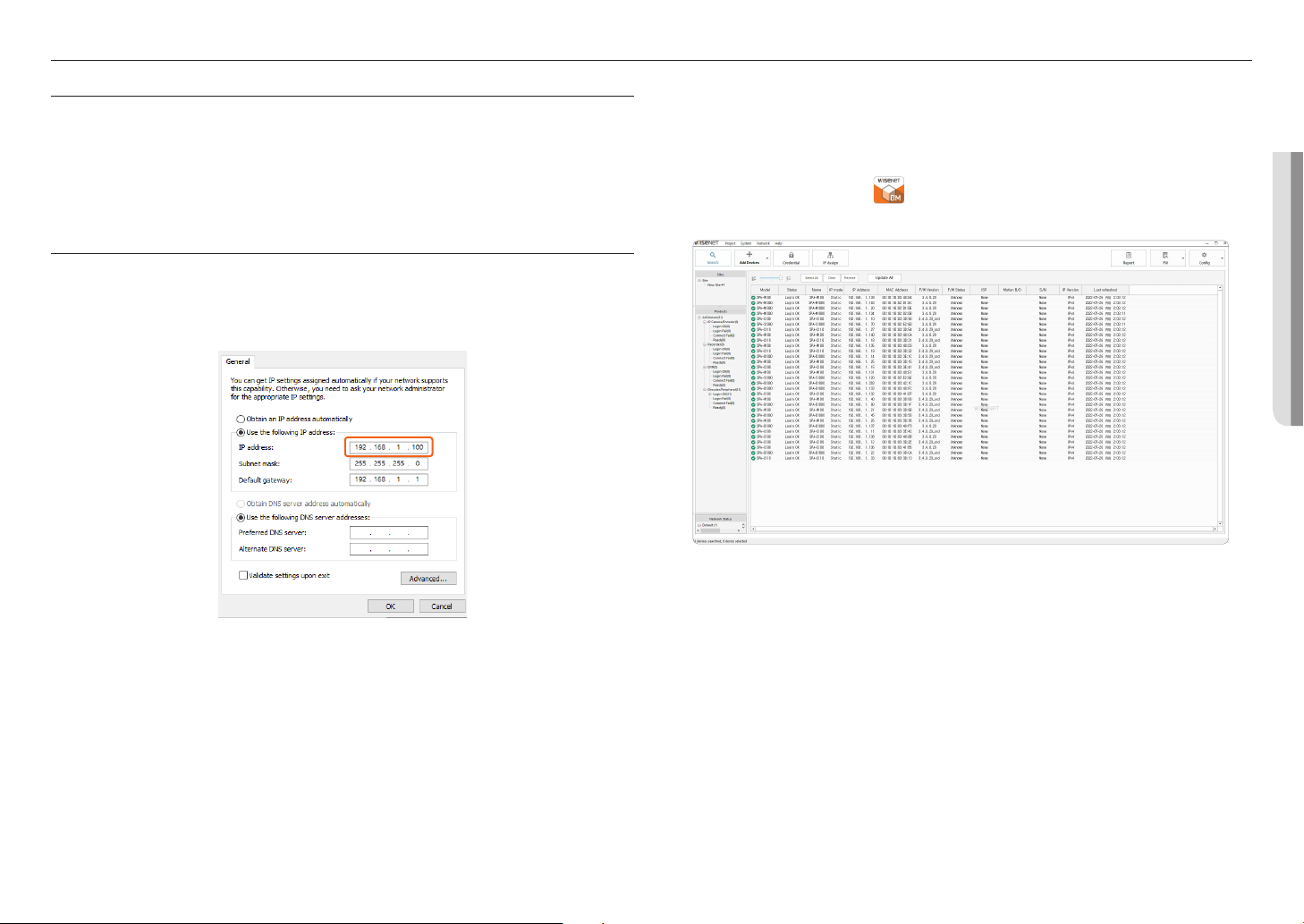Open the Config button dropdown arrow
The height and width of the screenshot is (924, 1304).
click(1222, 258)
